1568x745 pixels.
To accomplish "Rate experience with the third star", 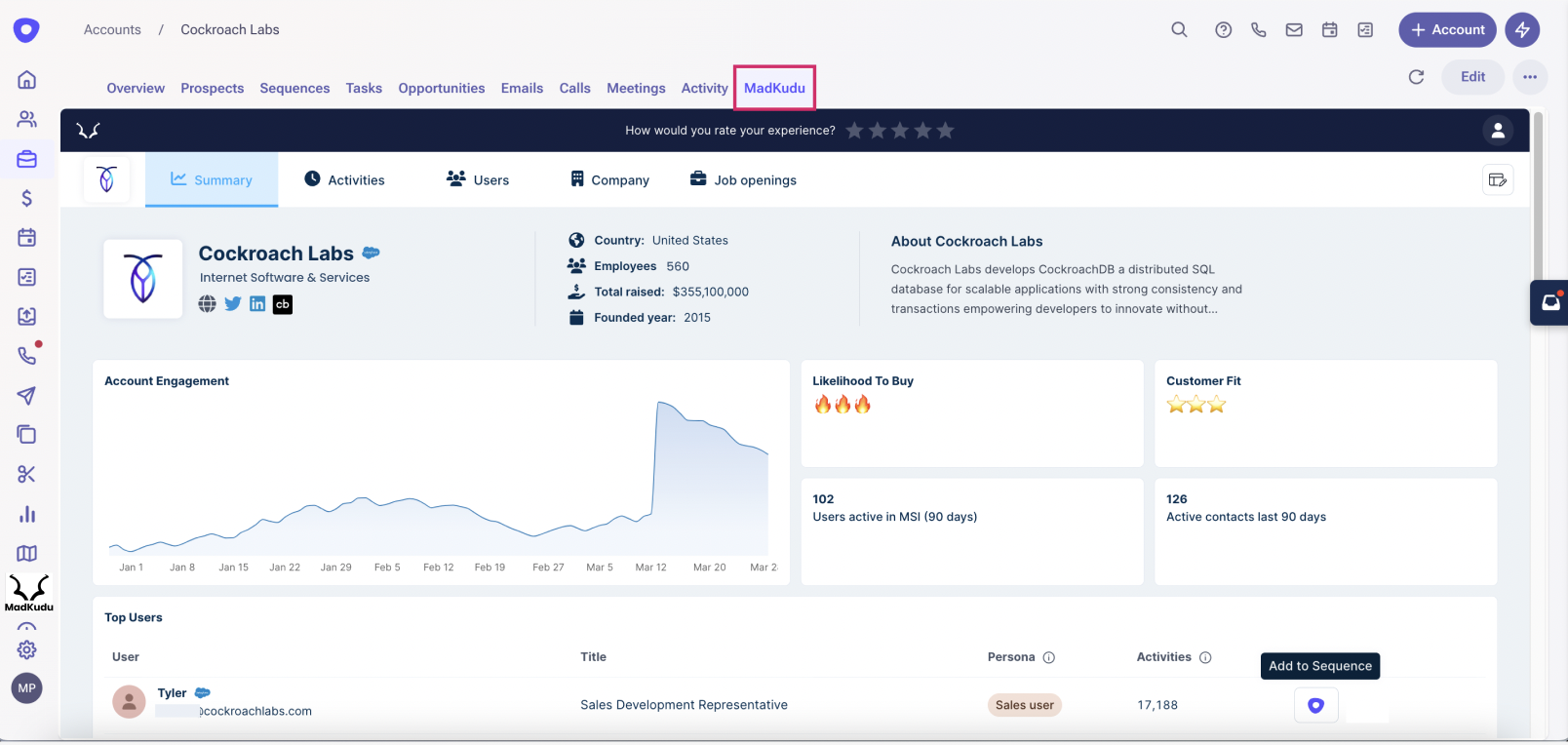I will click(900, 130).
